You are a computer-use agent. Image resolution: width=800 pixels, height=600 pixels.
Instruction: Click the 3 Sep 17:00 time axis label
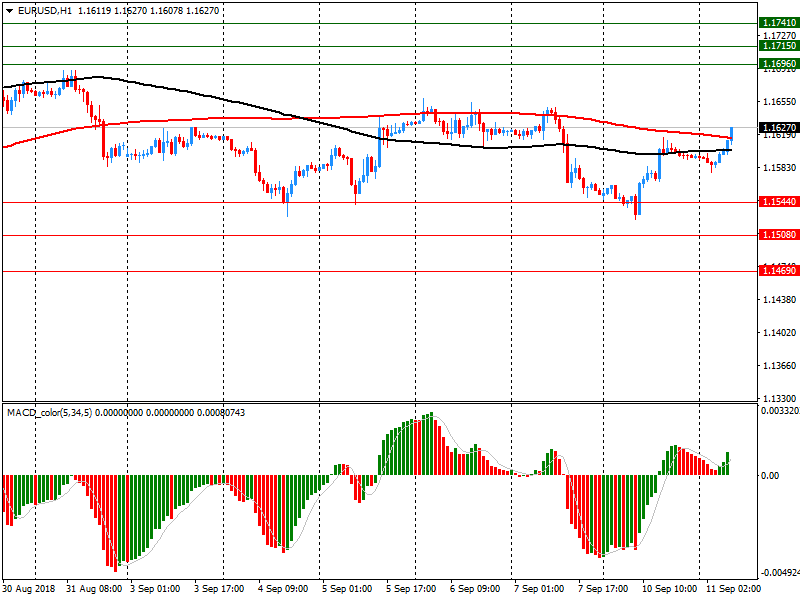point(219,590)
